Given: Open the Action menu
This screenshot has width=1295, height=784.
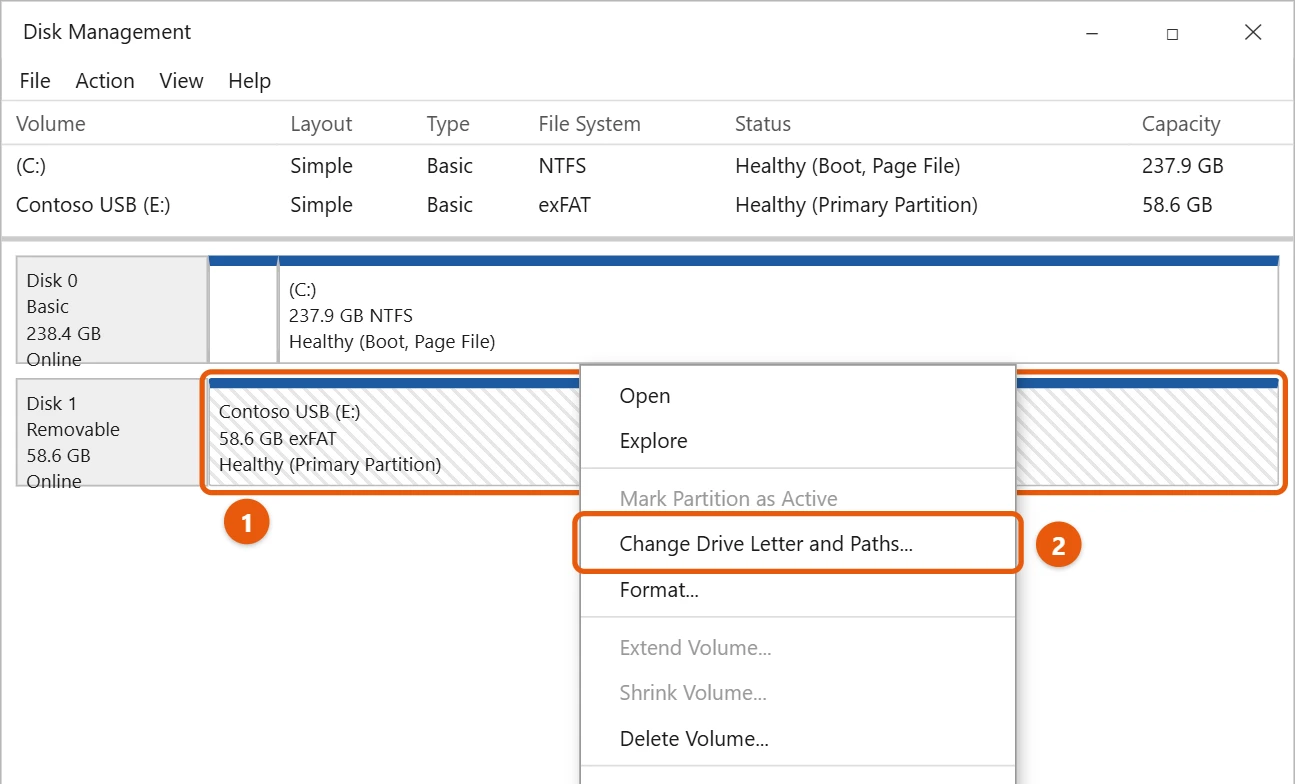Looking at the screenshot, I should (105, 81).
